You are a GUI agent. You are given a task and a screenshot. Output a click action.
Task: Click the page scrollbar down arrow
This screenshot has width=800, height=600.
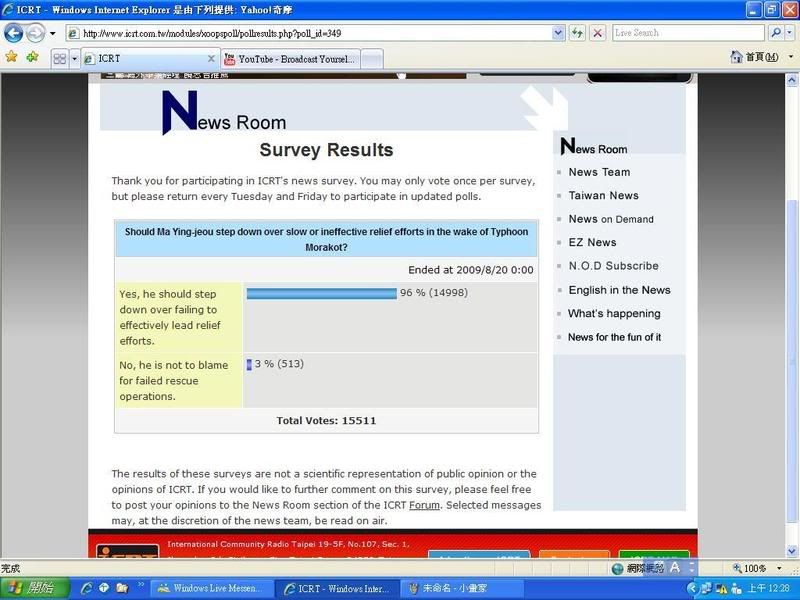791,551
